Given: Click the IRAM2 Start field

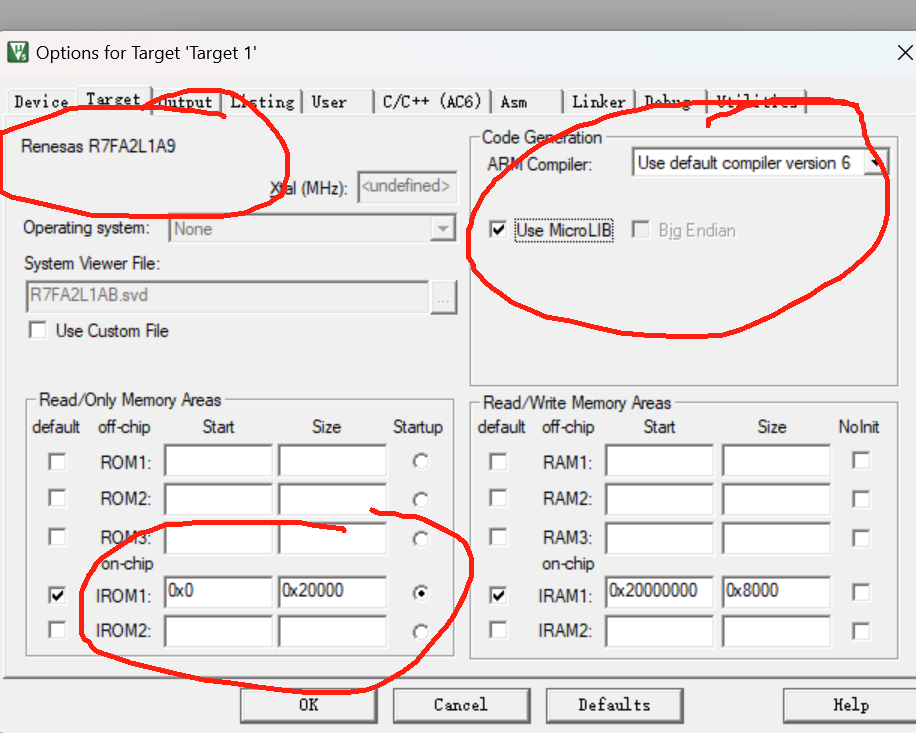Looking at the screenshot, I should [x=660, y=631].
